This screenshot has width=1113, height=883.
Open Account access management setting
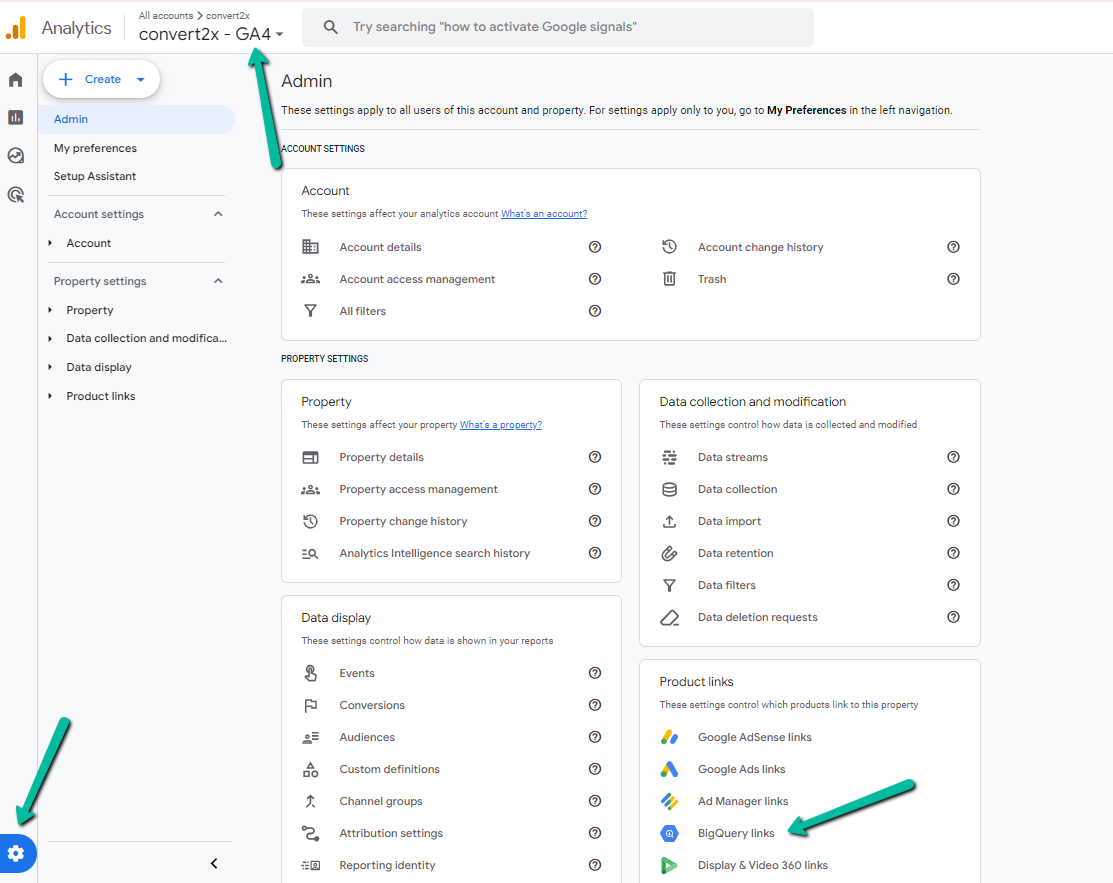click(x=417, y=279)
